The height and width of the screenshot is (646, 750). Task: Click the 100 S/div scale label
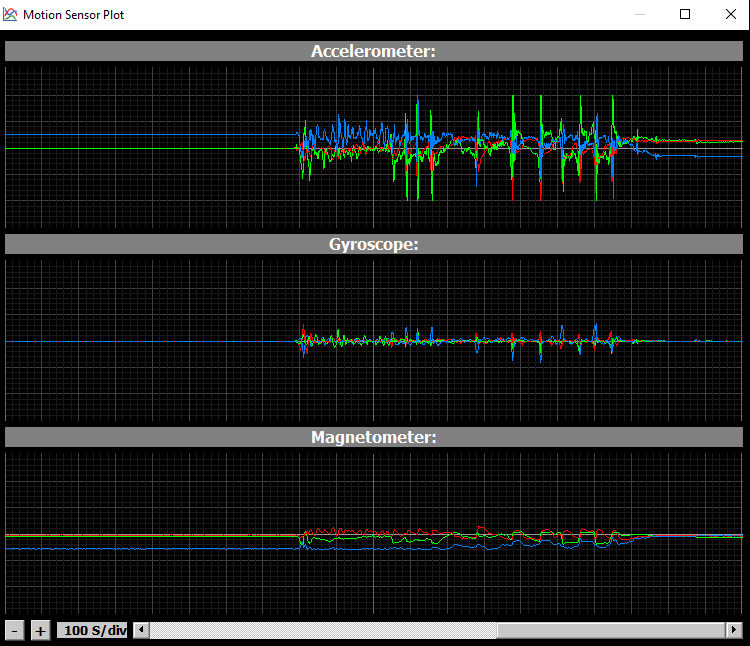[x=93, y=630]
